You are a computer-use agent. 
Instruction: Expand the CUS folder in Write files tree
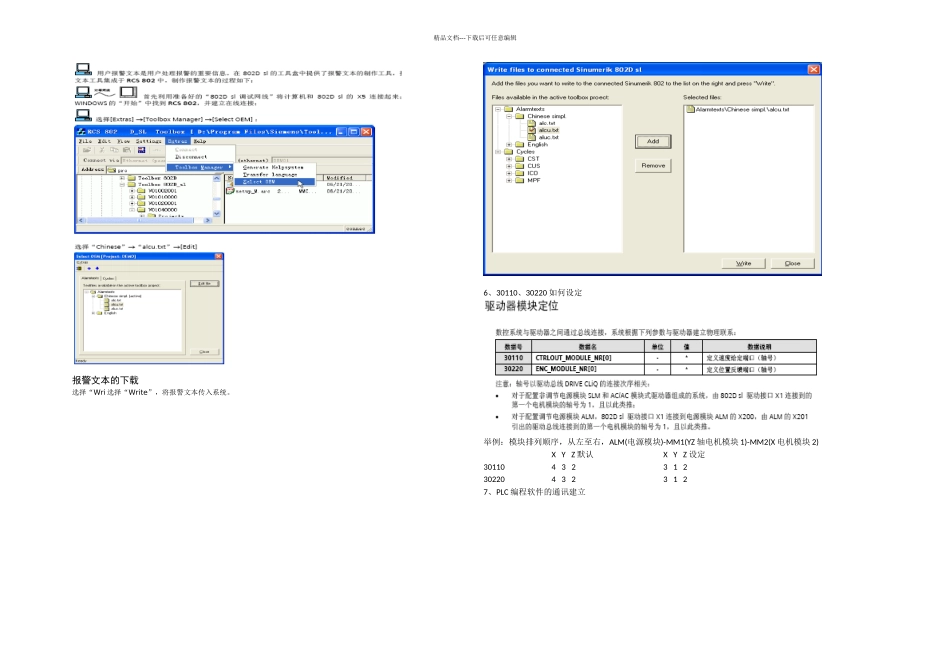tap(509, 166)
